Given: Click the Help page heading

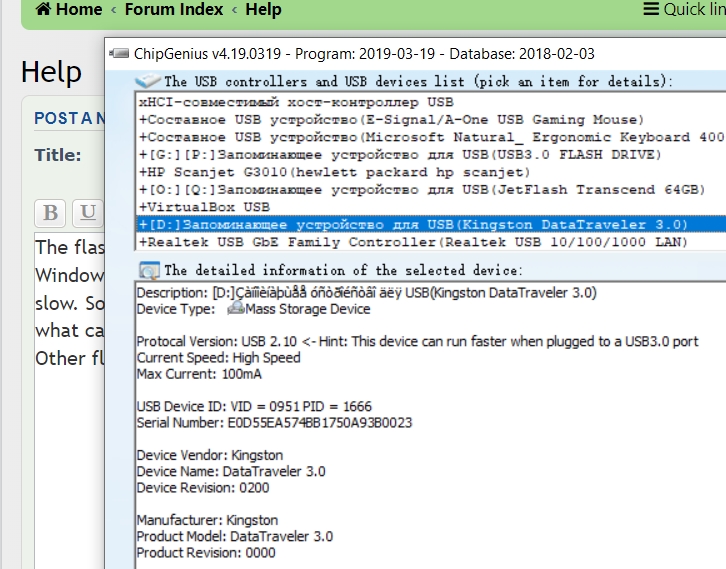Looking at the screenshot, I should [x=51, y=72].
